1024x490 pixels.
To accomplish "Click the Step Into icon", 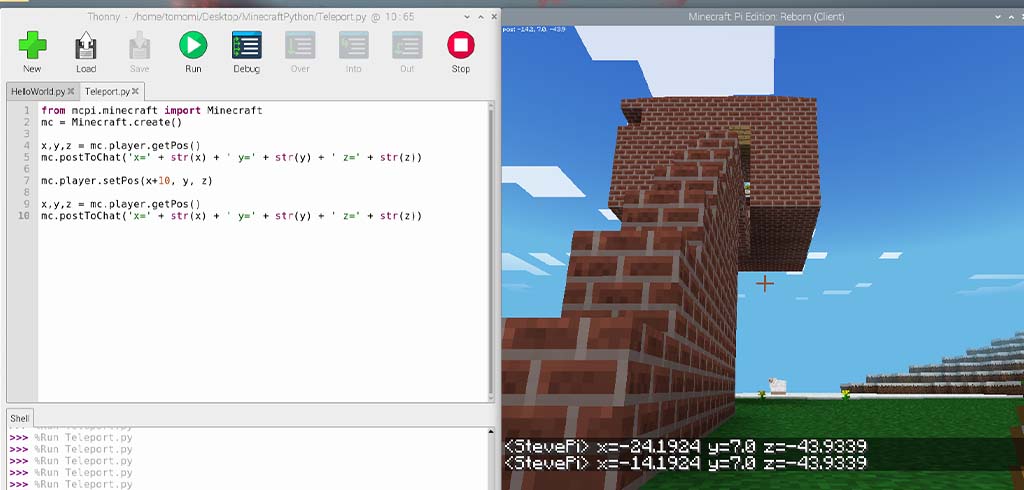I will point(353,46).
